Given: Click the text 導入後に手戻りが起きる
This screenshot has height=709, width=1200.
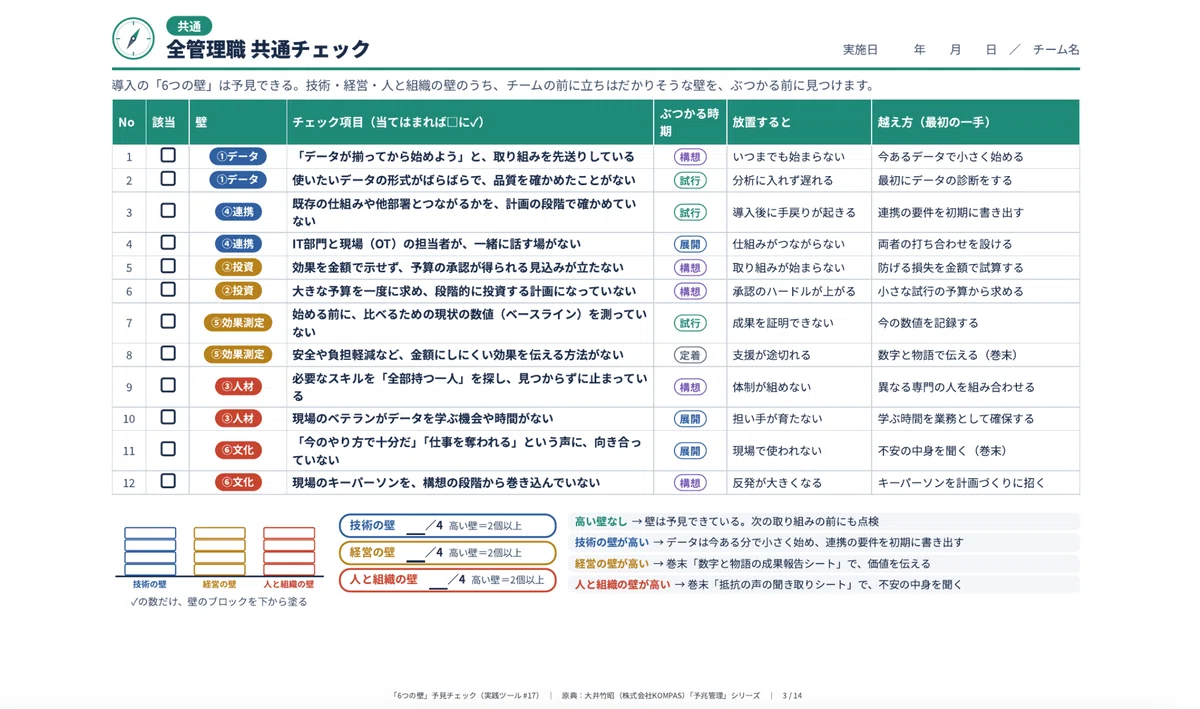Looking at the screenshot, I should click(794, 213).
